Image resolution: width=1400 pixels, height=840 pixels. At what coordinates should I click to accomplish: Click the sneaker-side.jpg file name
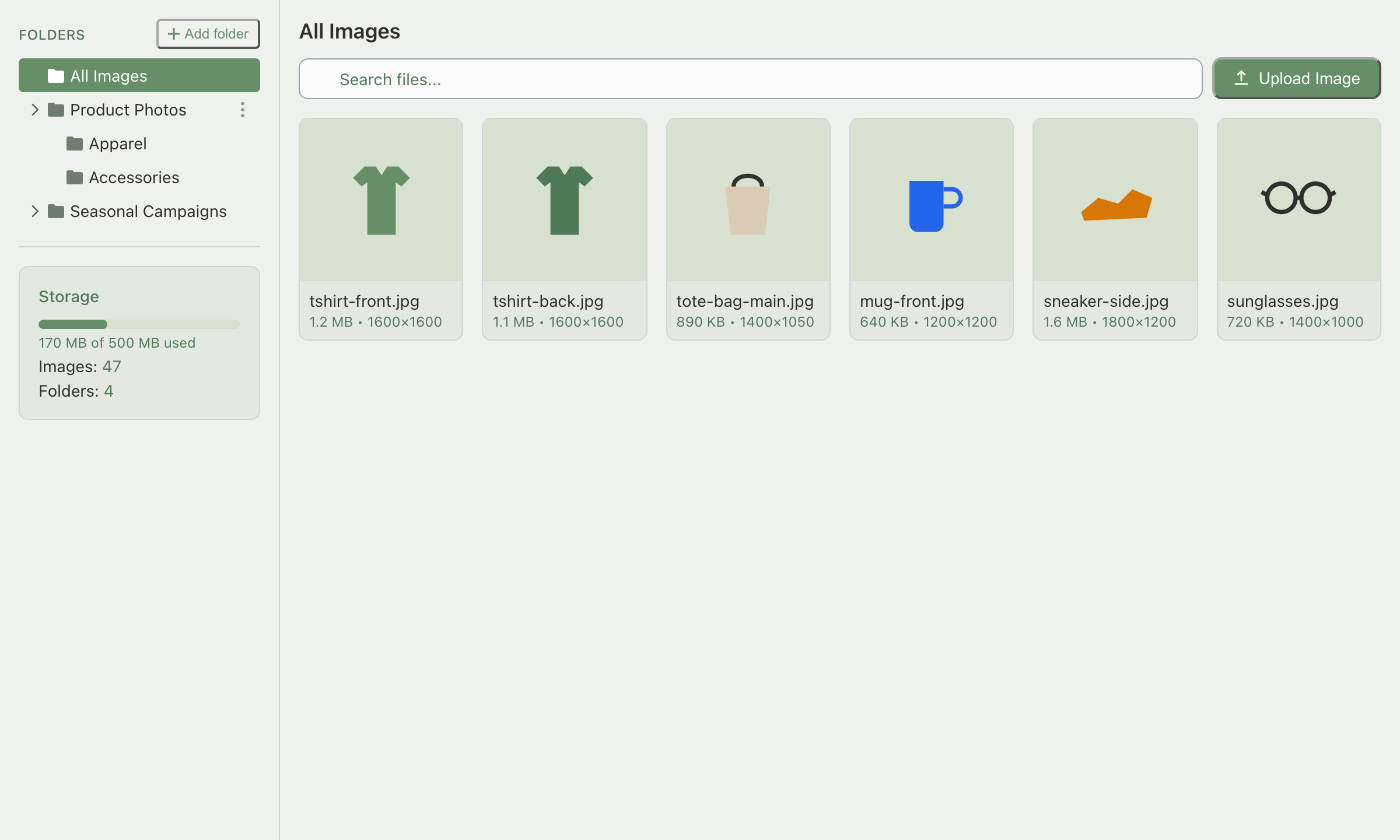pos(1106,301)
